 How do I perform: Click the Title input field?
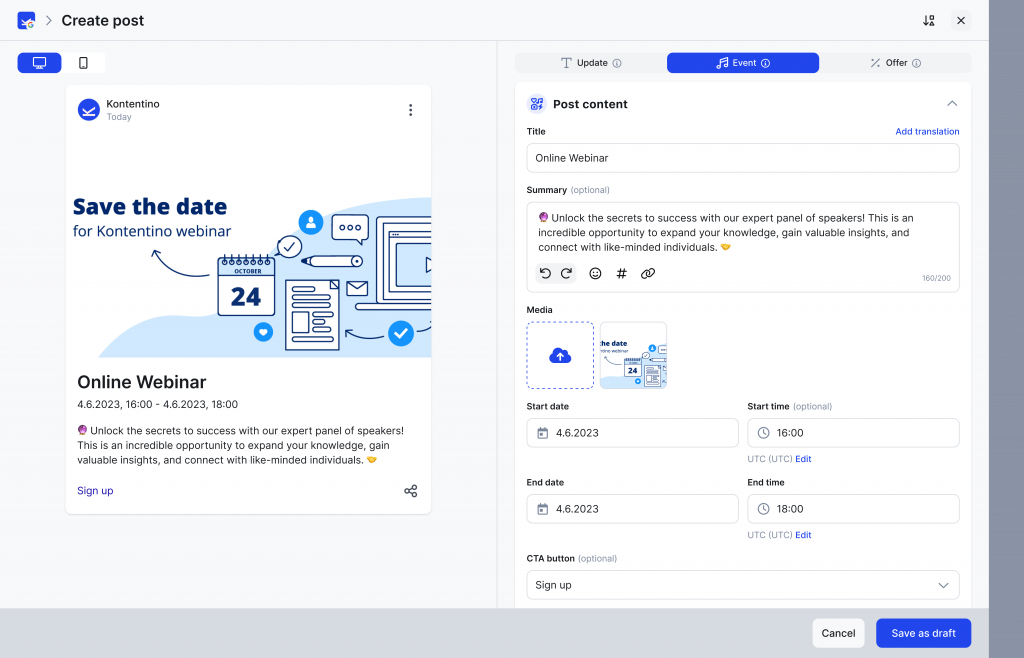742,158
